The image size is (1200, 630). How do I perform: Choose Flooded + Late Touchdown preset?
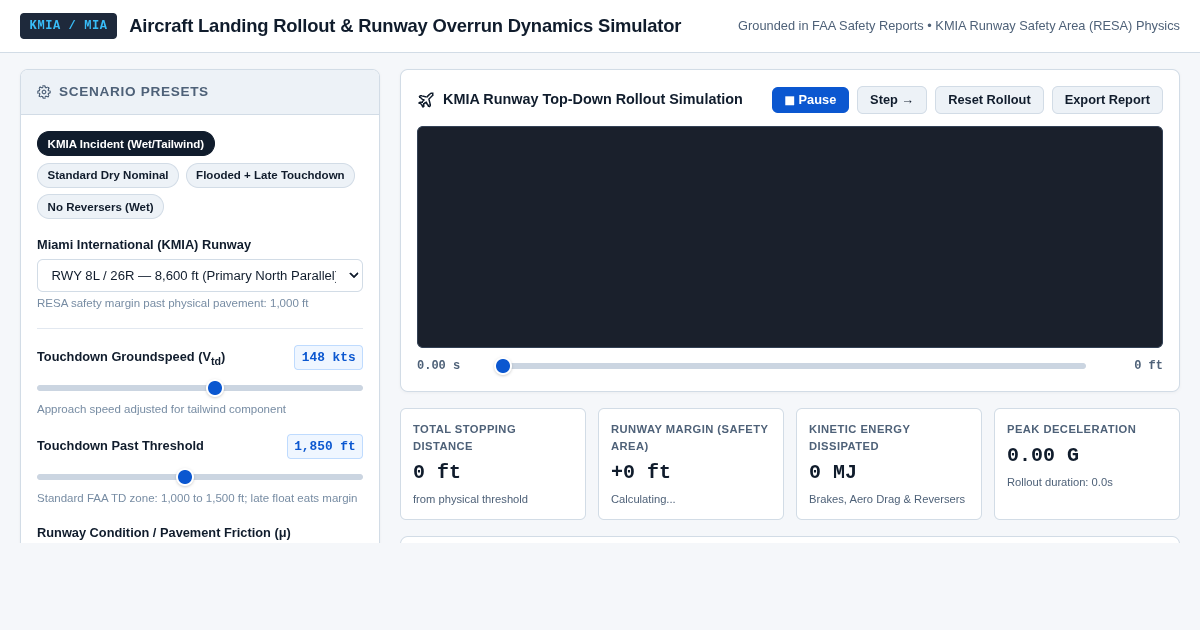pos(270,176)
